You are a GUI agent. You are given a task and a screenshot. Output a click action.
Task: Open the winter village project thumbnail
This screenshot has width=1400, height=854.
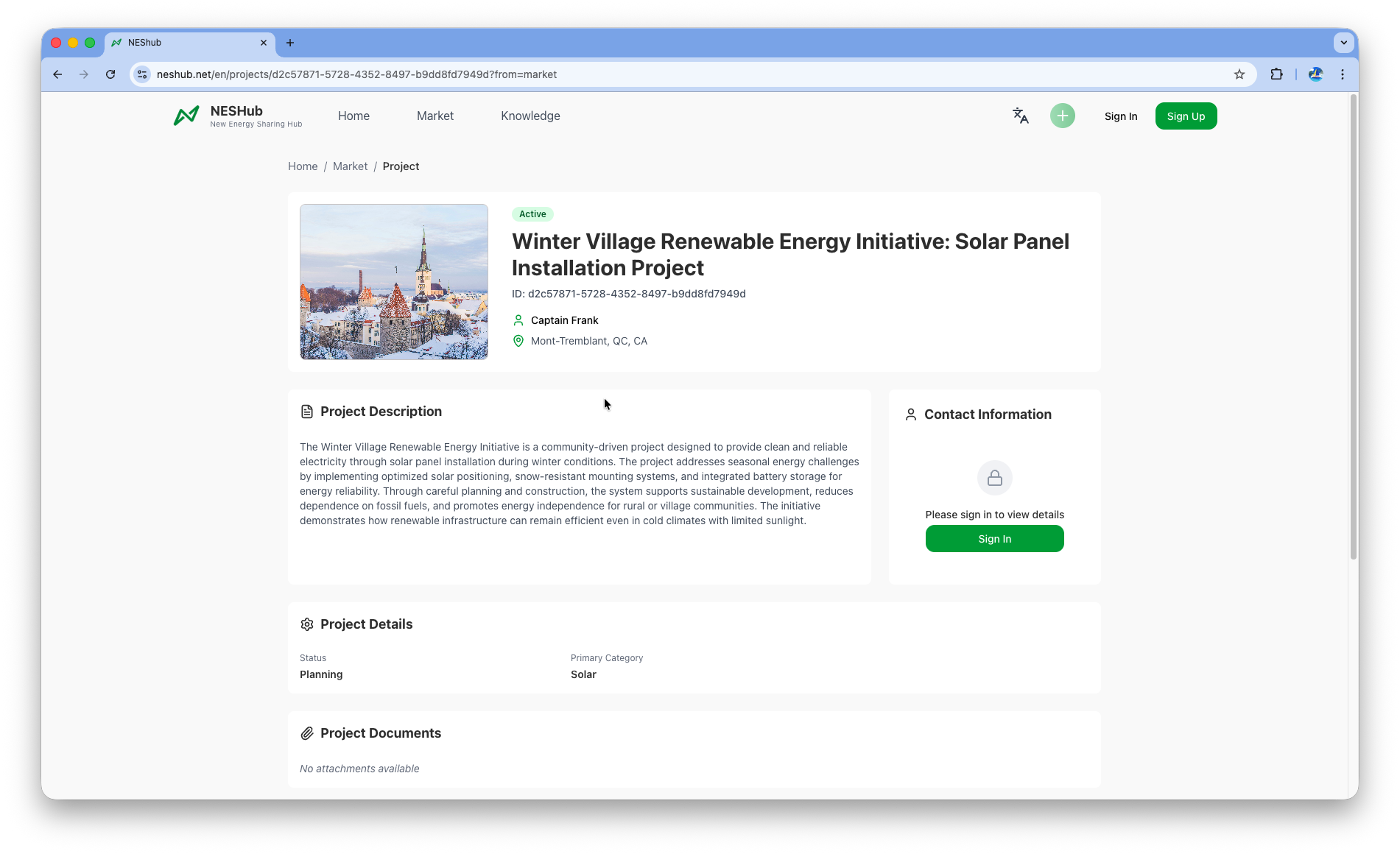394,282
